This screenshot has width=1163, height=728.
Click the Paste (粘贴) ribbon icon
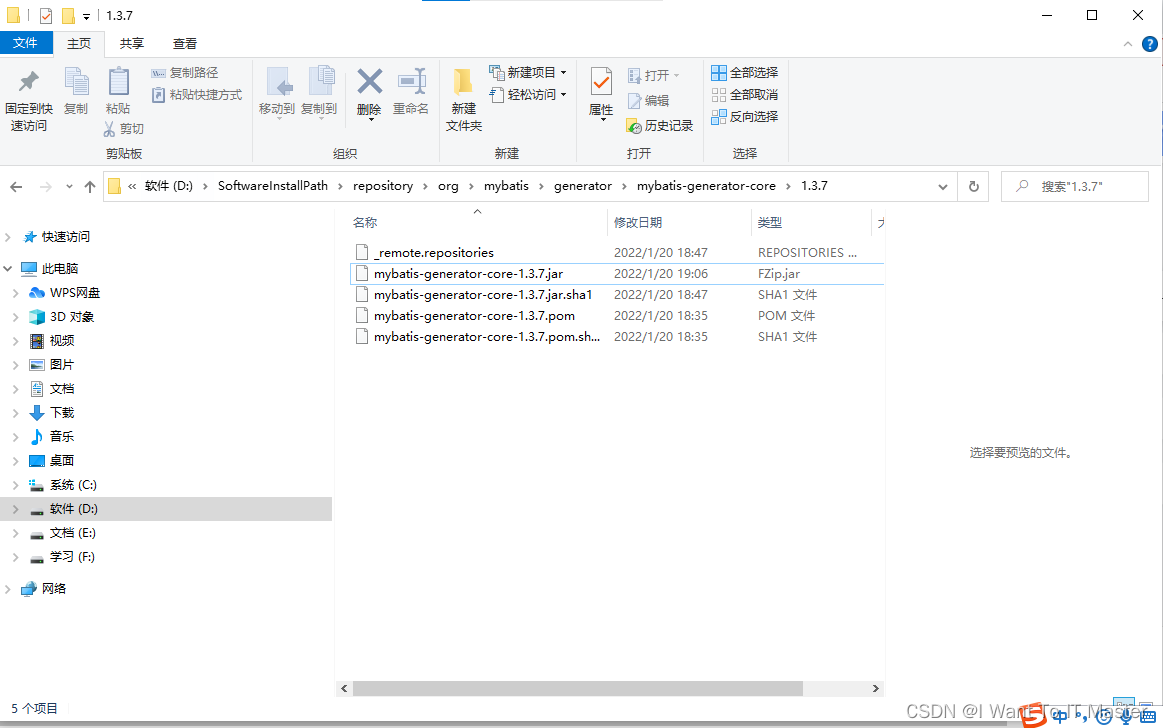[x=119, y=82]
